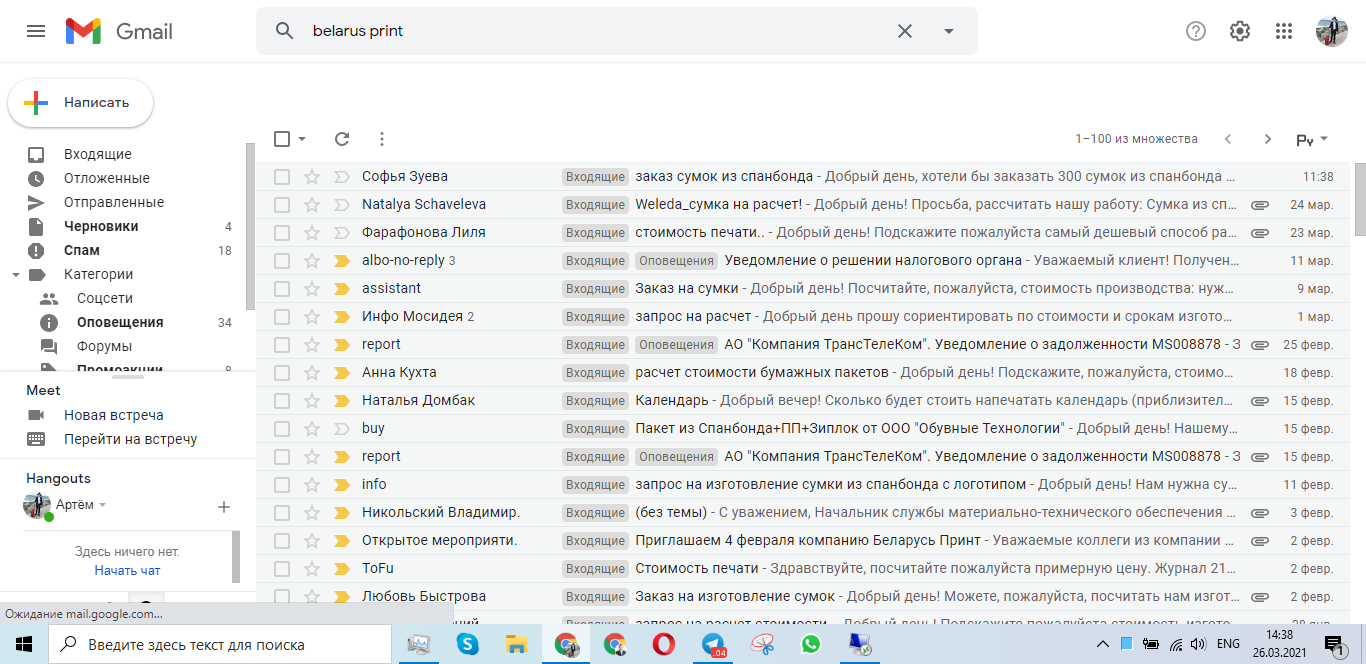The height and width of the screenshot is (664, 1366).
Task: Click Перейти на встречу
Action: click(131, 439)
